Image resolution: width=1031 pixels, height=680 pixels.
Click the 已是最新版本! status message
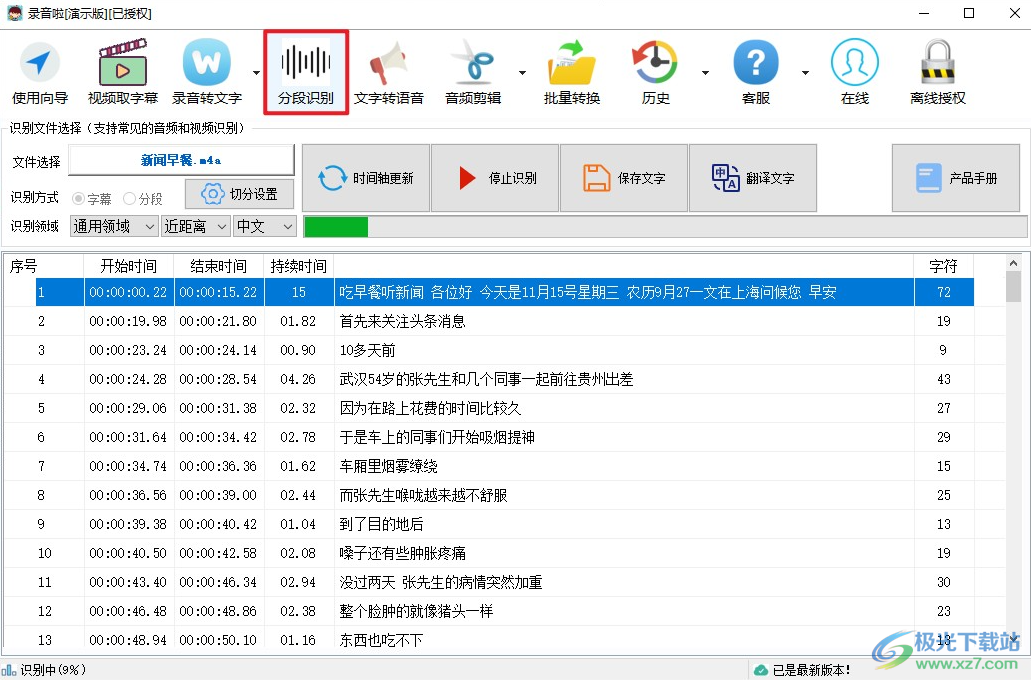pos(811,669)
